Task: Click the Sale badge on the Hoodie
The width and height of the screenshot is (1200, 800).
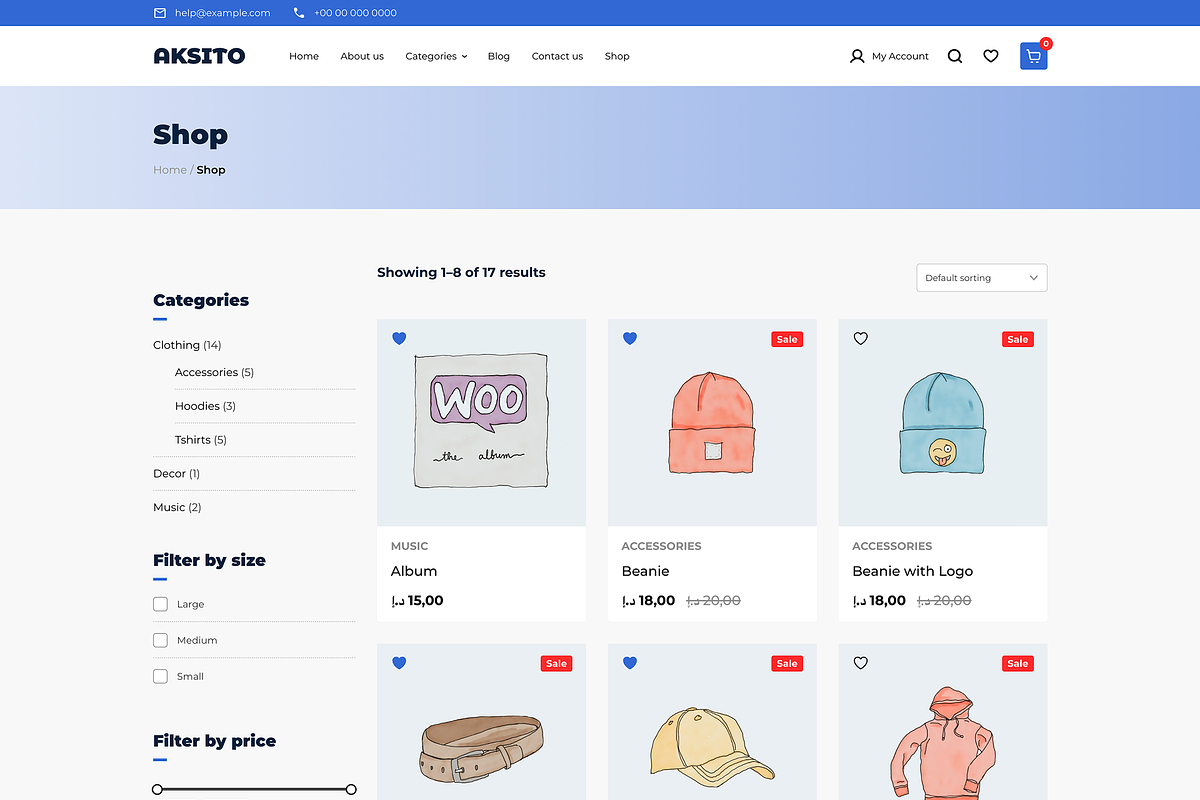Action: 1018,663
